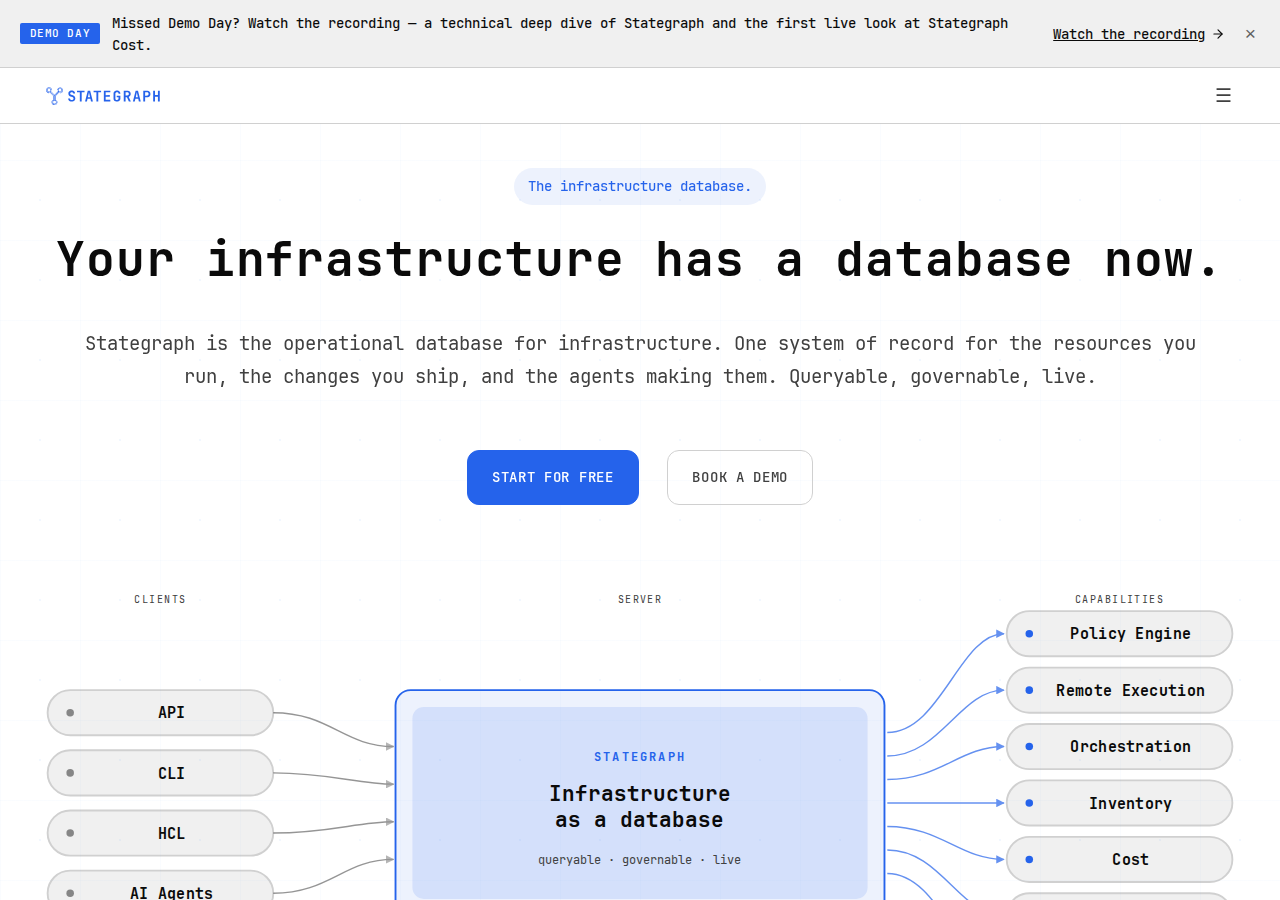1280x900 pixels.
Task: Open the hamburger navigation menu
Action: 1223,95
